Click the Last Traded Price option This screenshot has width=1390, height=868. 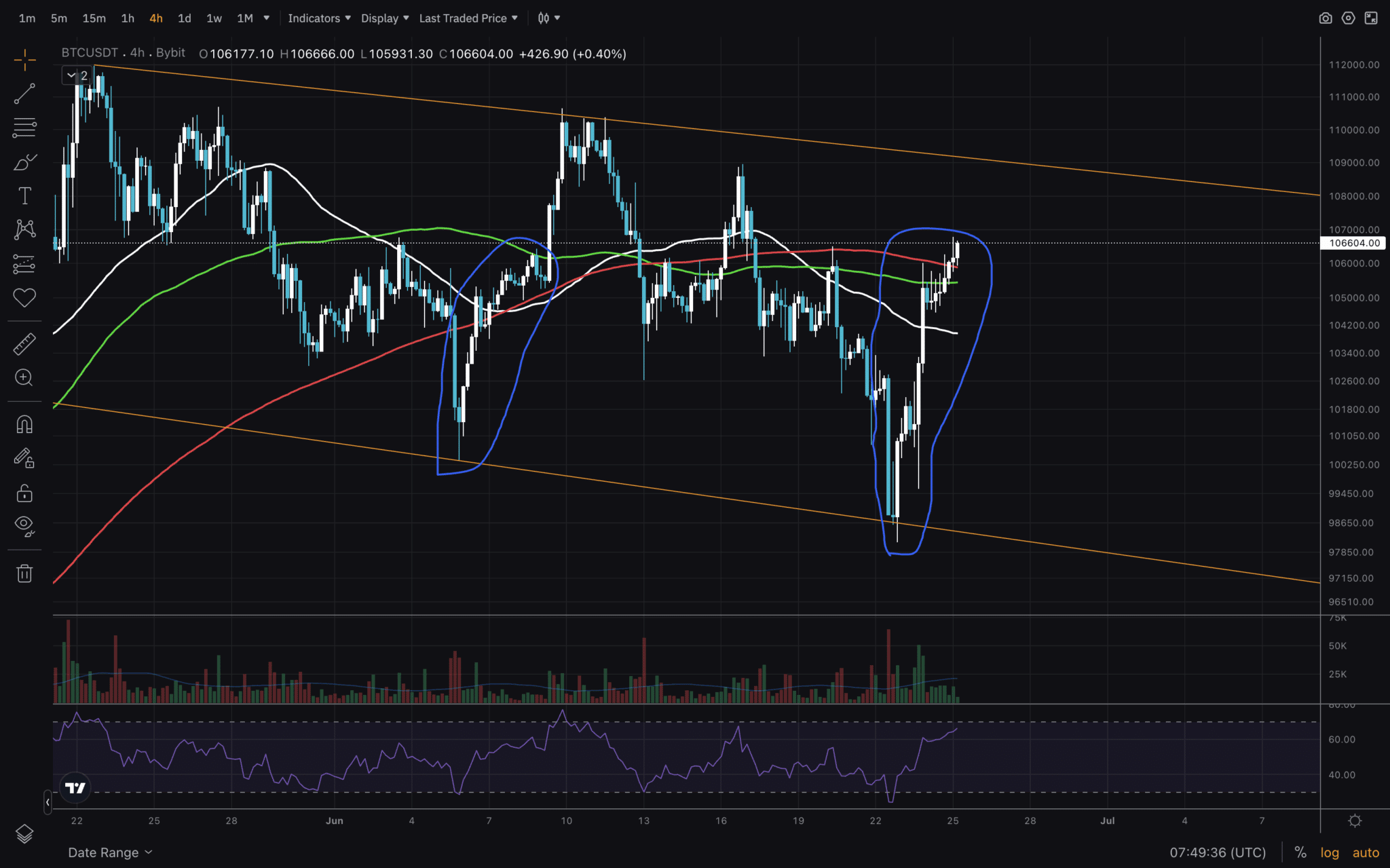(464, 18)
